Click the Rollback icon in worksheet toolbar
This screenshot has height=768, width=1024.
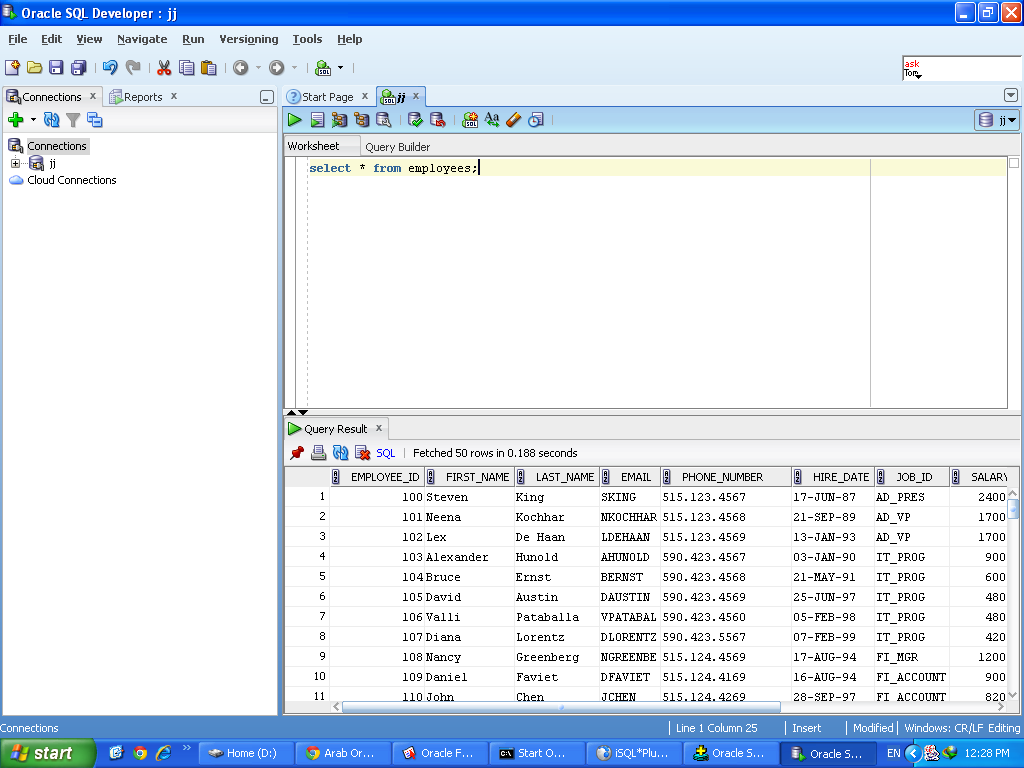pos(437,120)
